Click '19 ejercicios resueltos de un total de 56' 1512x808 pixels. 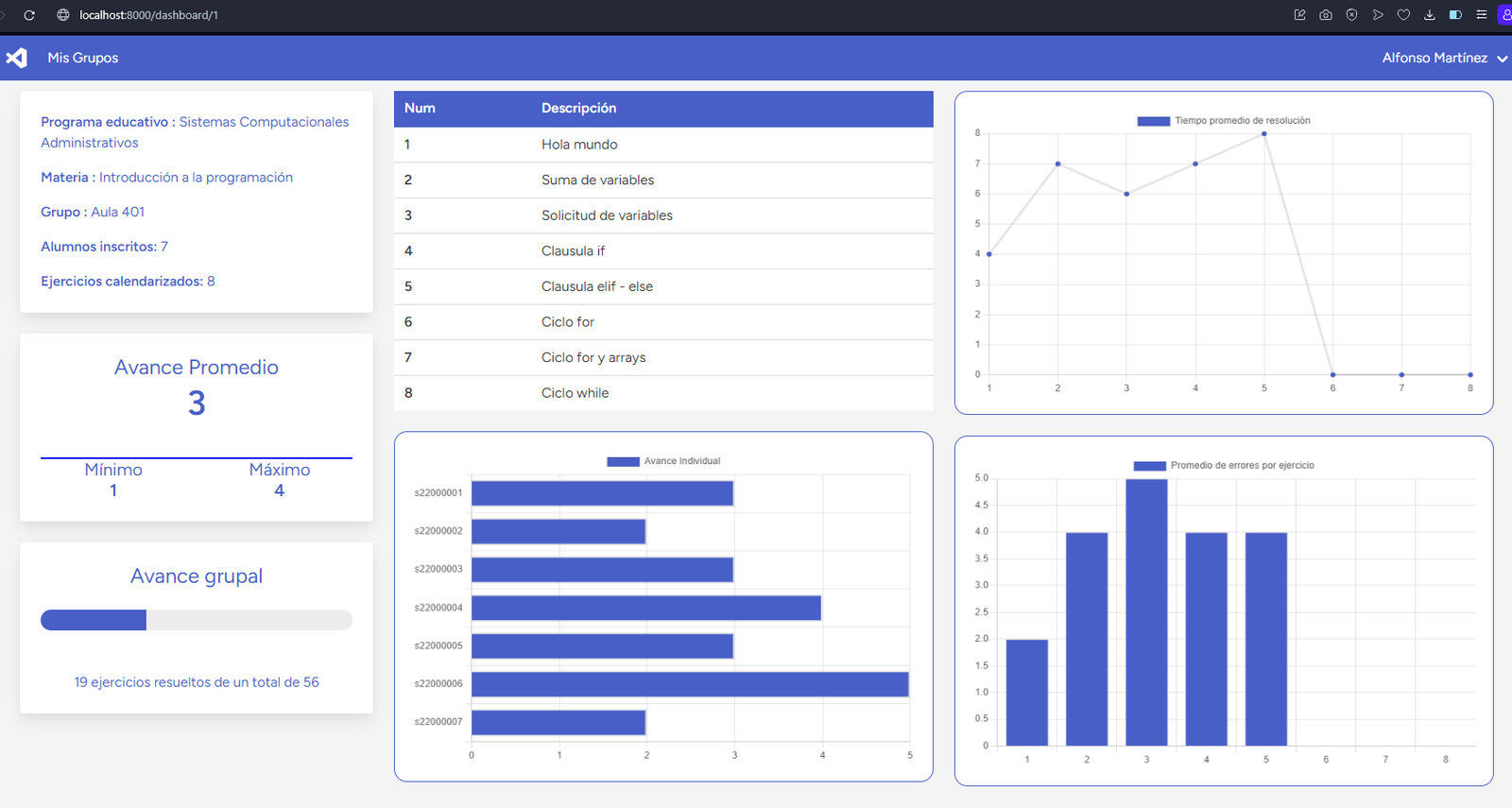point(197,682)
